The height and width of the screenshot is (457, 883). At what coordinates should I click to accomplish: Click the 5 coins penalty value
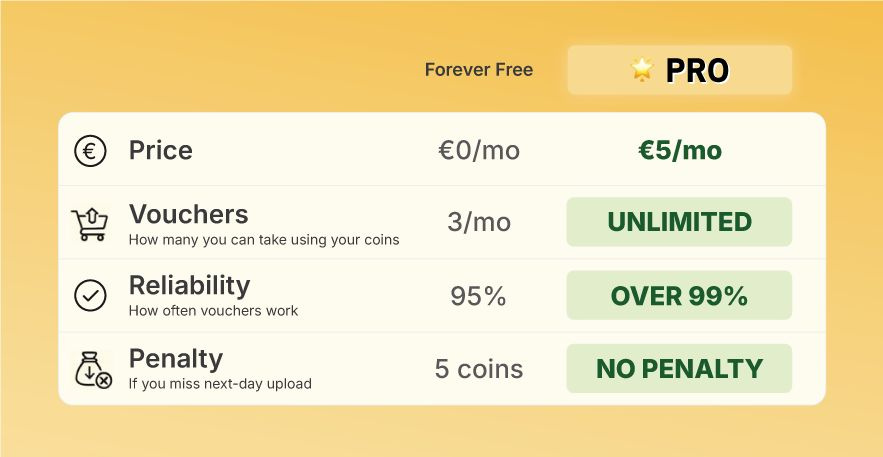coord(479,369)
